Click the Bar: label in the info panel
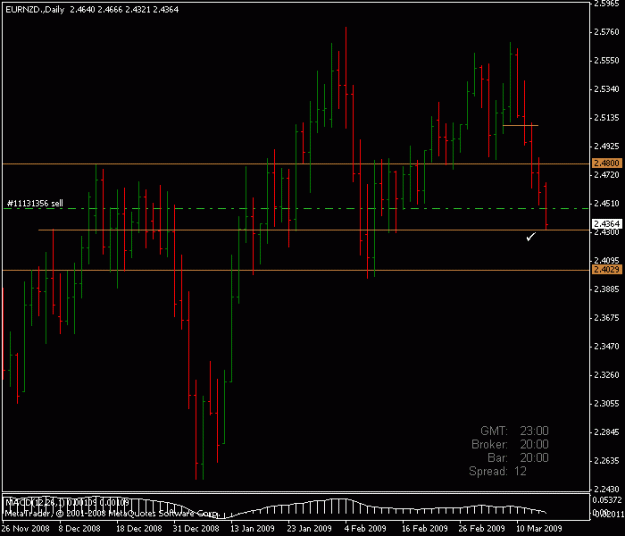The height and width of the screenshot is (536, 625). [x=497, y=458]
